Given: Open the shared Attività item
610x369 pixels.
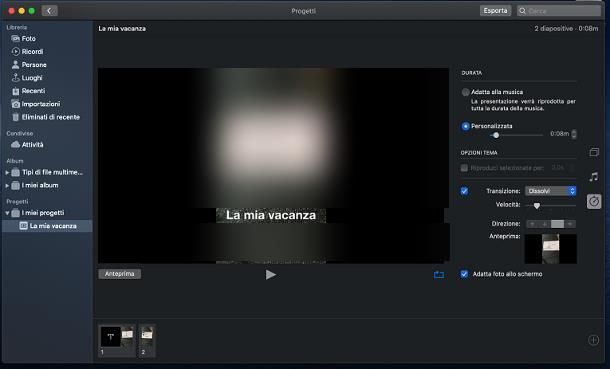Looking at the screenshot, I should click(x=32, y=145).
